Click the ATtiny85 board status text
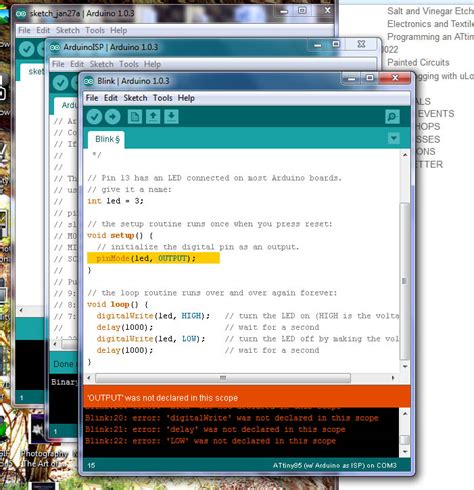 coord(335,465)
